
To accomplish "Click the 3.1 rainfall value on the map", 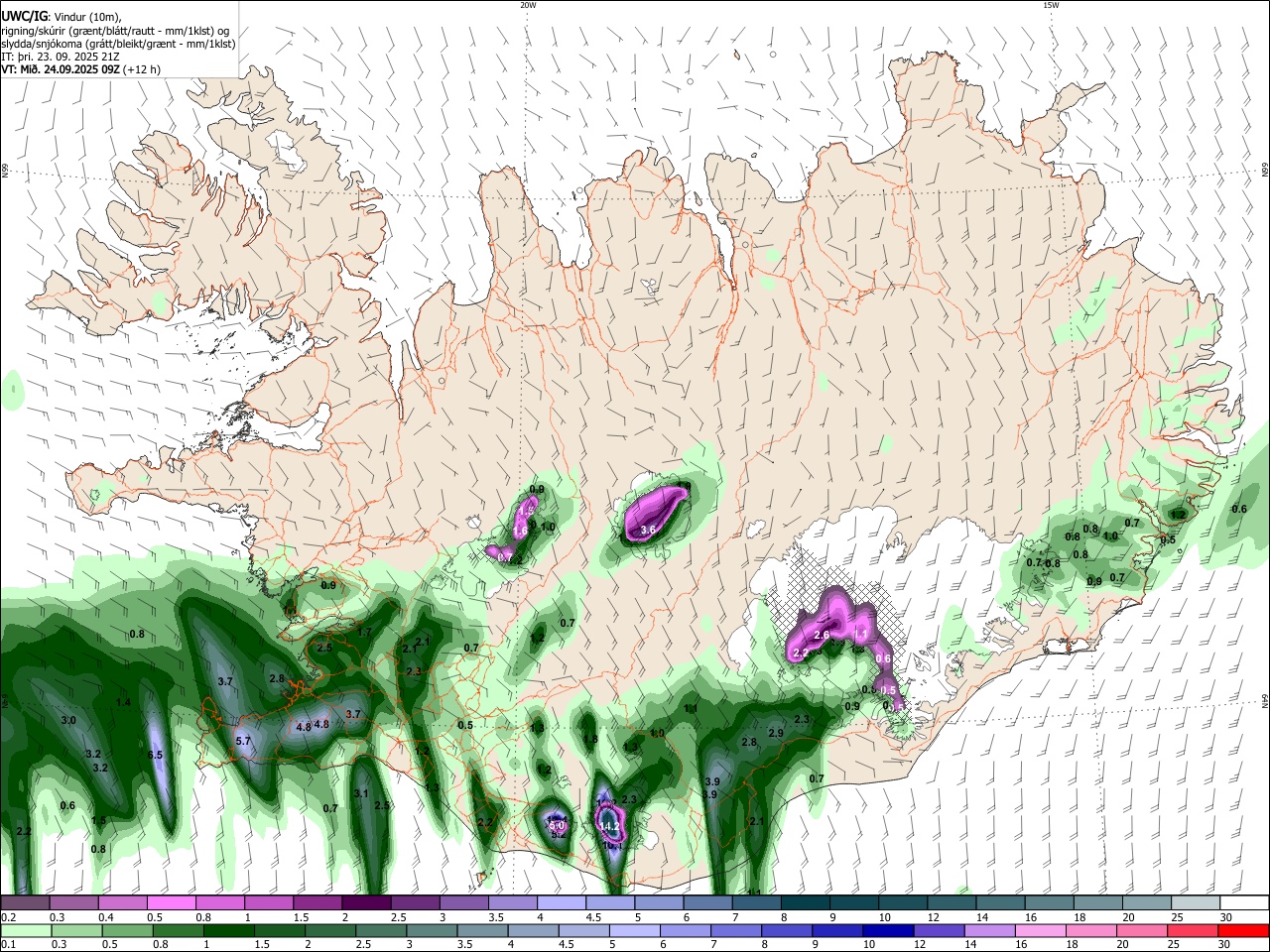I will [361, 793].
